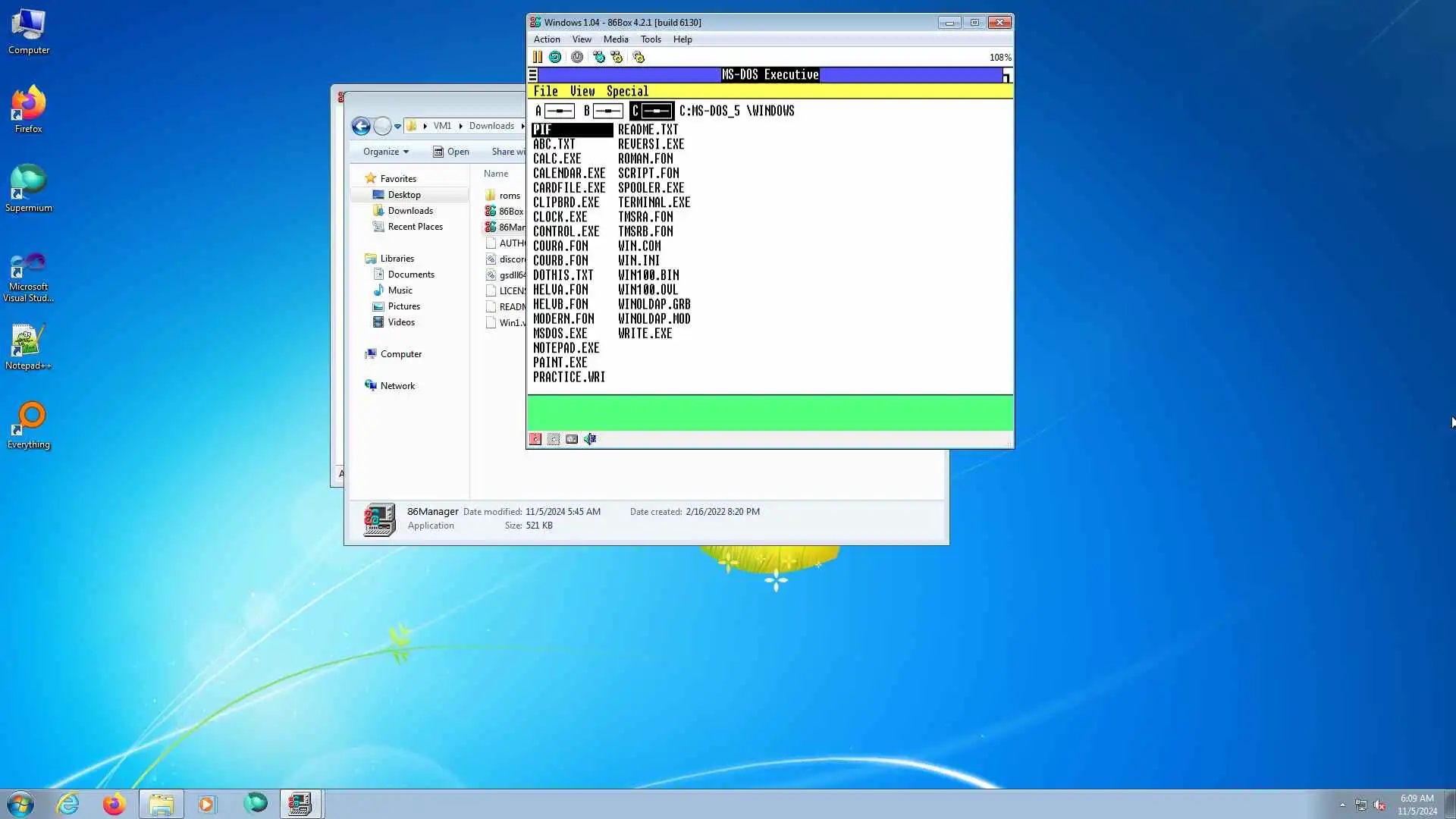Click the sound icon in 86Box status bar
1456x819 pixels.
590,439
